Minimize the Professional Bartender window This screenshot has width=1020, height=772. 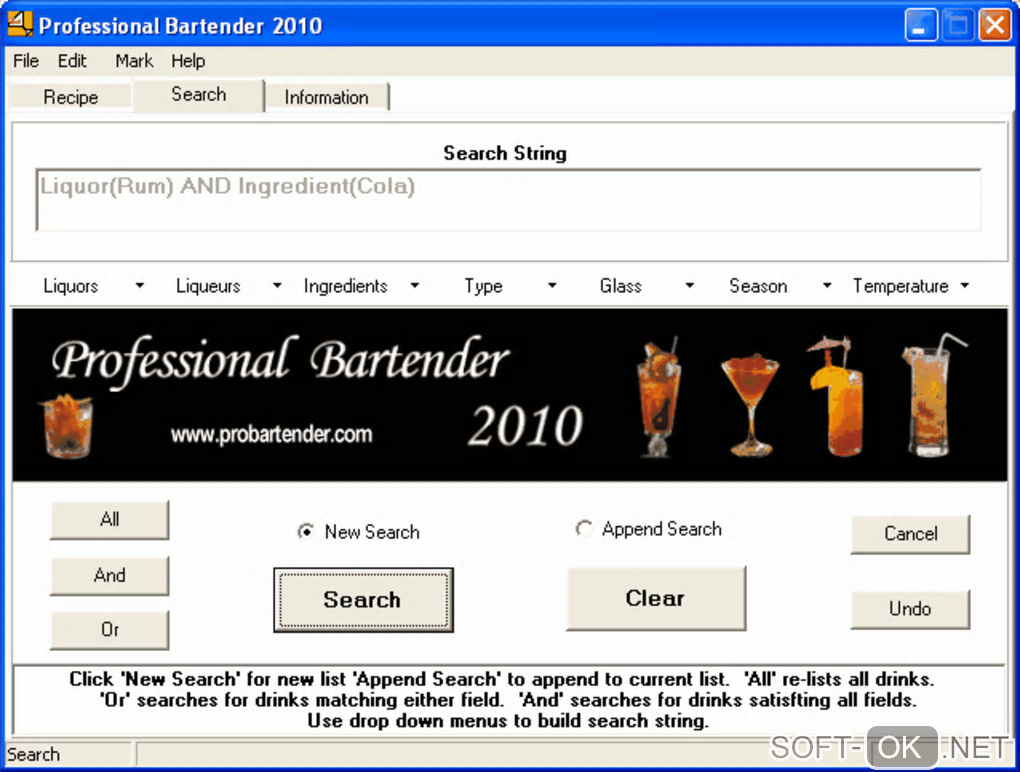(920, 25)
